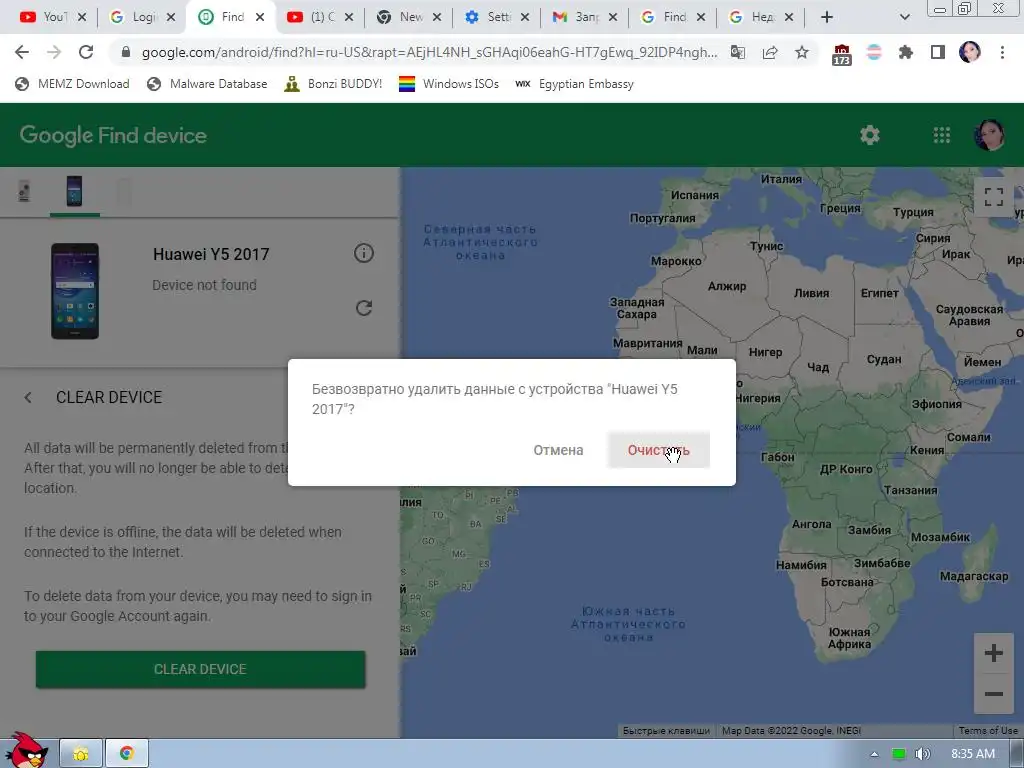
Task: Open the volume speaker tray icon
Action: point(922,754)
